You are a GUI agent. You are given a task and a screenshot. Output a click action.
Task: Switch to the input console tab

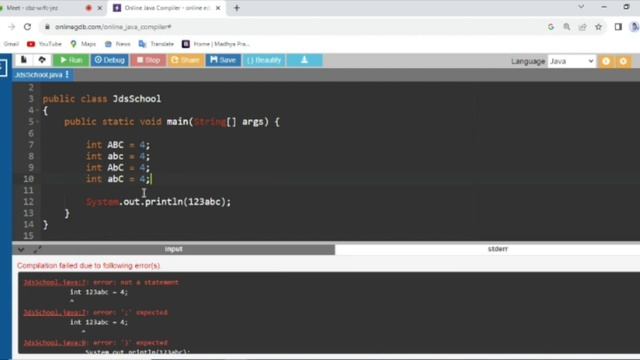[174, 249]
